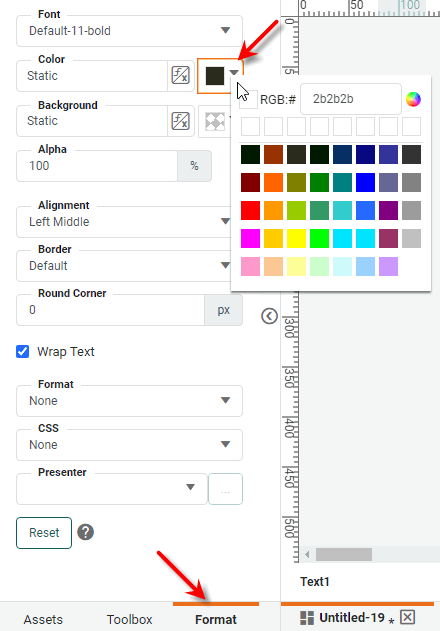The image size is (440, 631).
Task: Pick the lime yellow-green swatch
Action: click(x=296, y=210)
